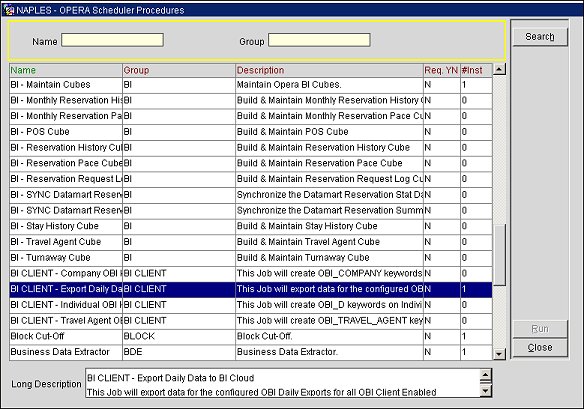Select the Business Data Extractor name cell

point(66,352)
